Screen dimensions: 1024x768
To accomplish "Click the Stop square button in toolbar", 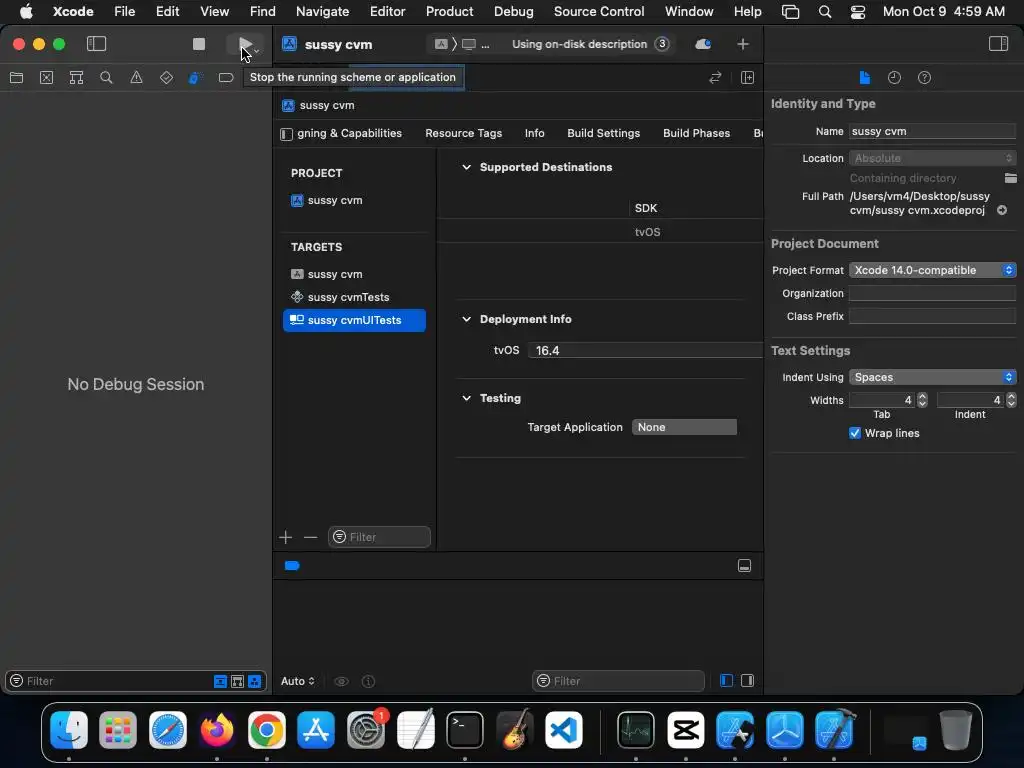I will (x=199, y=44).
